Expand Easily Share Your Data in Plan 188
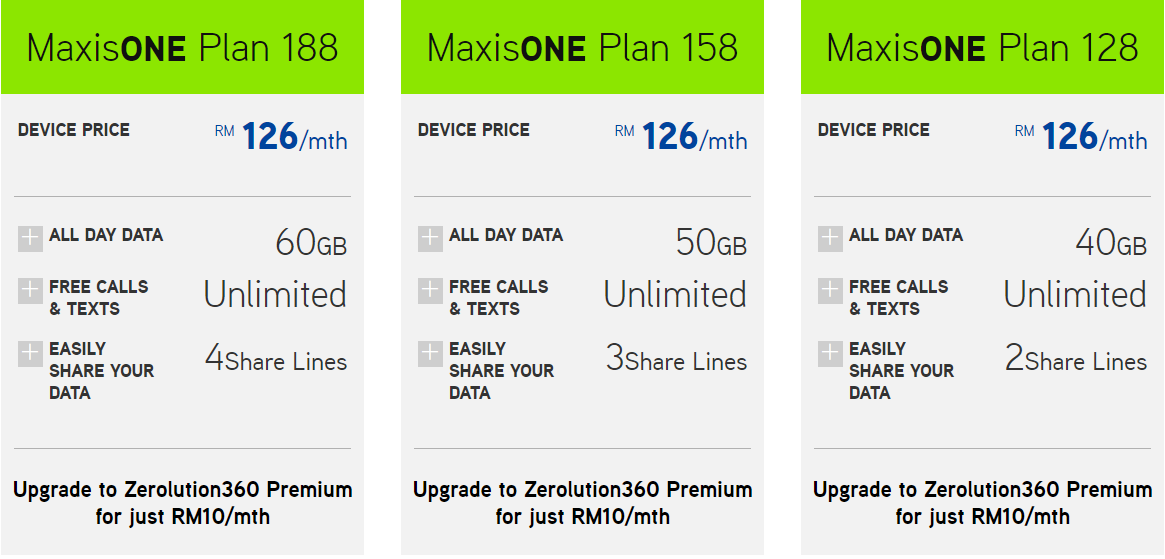1165x559 pixels. [x=30, y=353]
